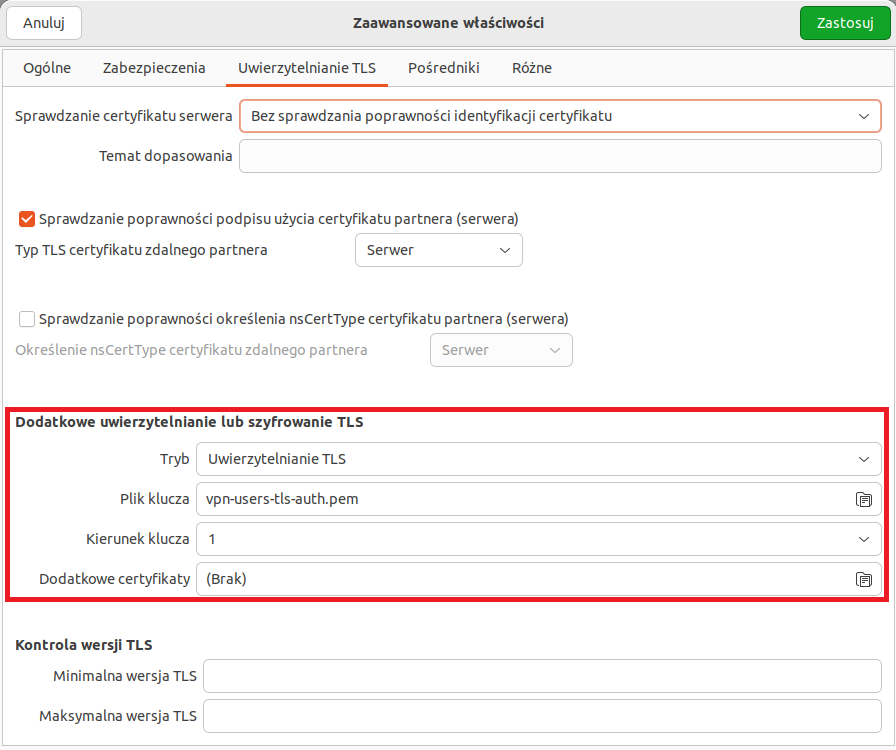Switch to the Ogólne tab
This screenshot has height=750, width=896.
pos(47,68)
